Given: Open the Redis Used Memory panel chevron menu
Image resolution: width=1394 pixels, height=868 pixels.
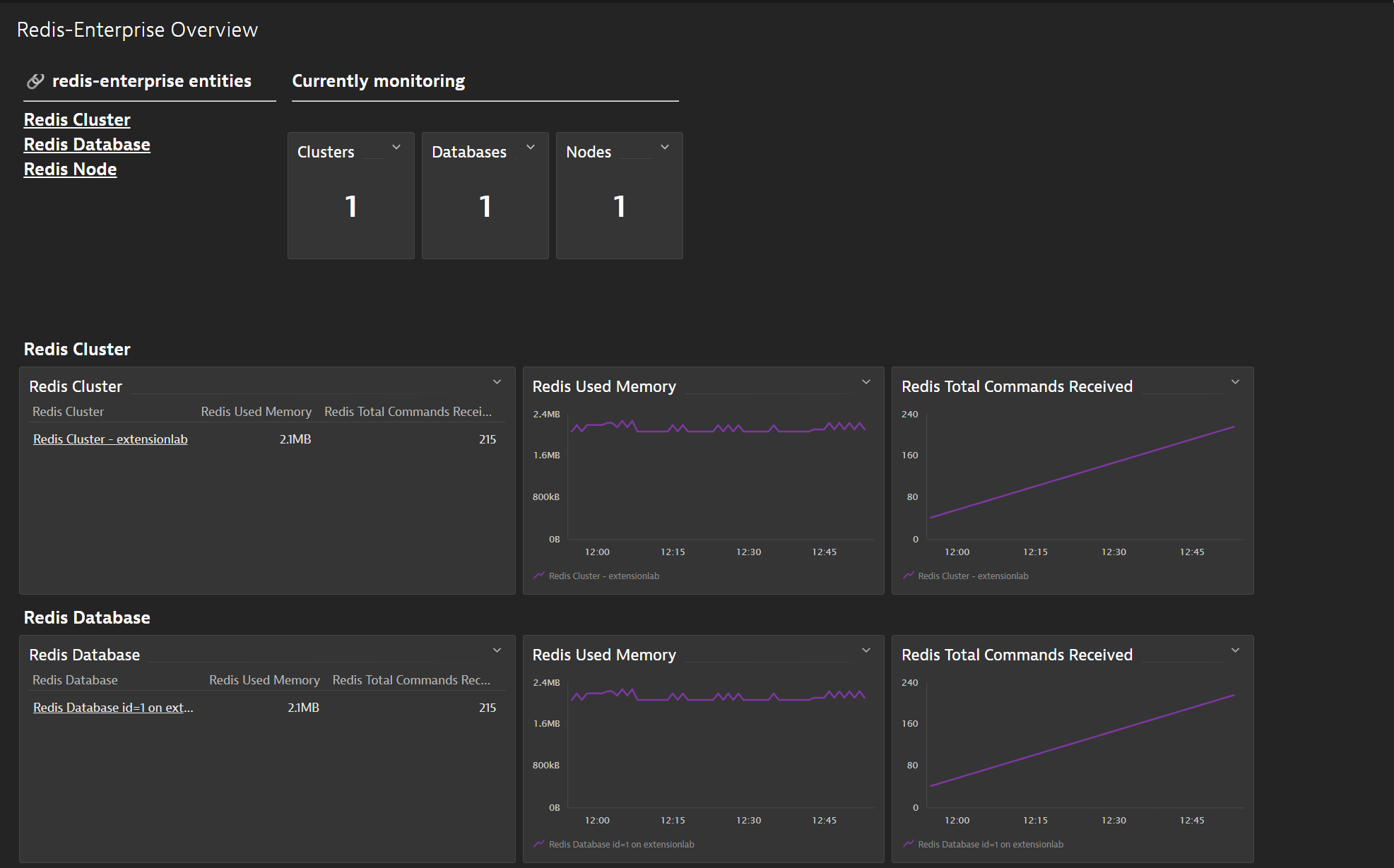Looking at the screenshot, I should (866, 381).
